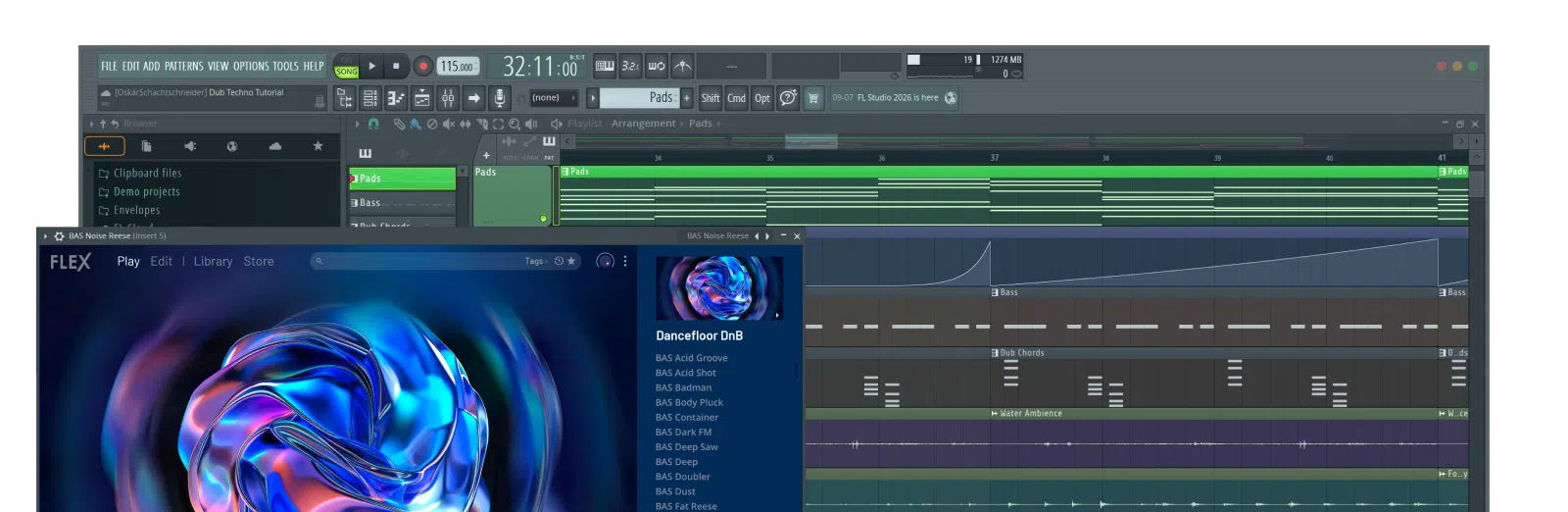Select the browser files tab icon
The image size is (1568, 512).
coord(146,146)
